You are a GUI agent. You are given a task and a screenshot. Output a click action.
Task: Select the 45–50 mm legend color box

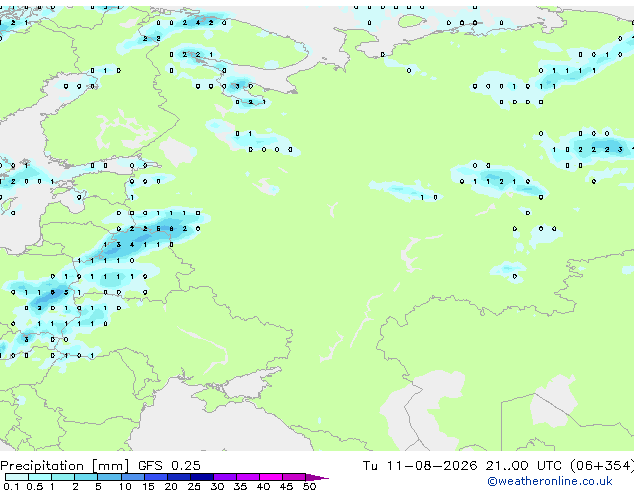294,477
